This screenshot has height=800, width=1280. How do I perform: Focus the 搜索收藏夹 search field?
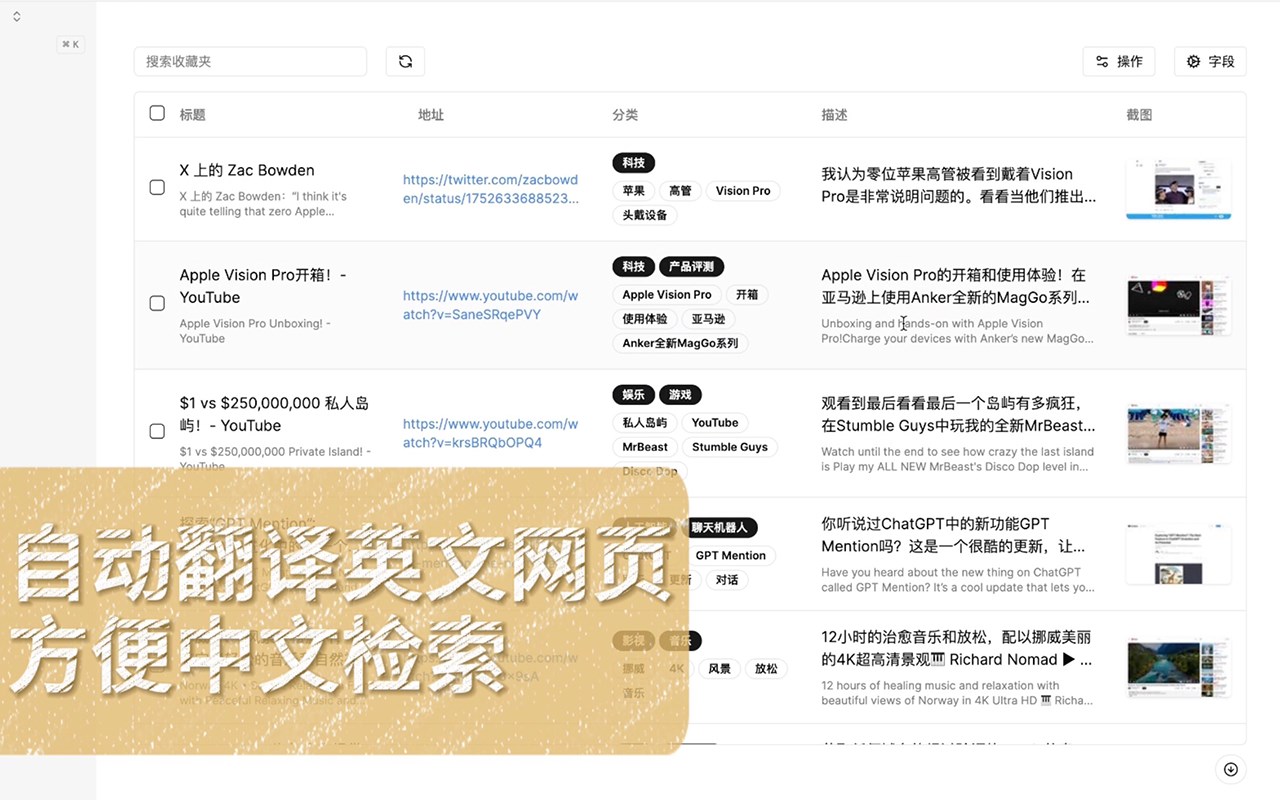[x=250, y=61]
